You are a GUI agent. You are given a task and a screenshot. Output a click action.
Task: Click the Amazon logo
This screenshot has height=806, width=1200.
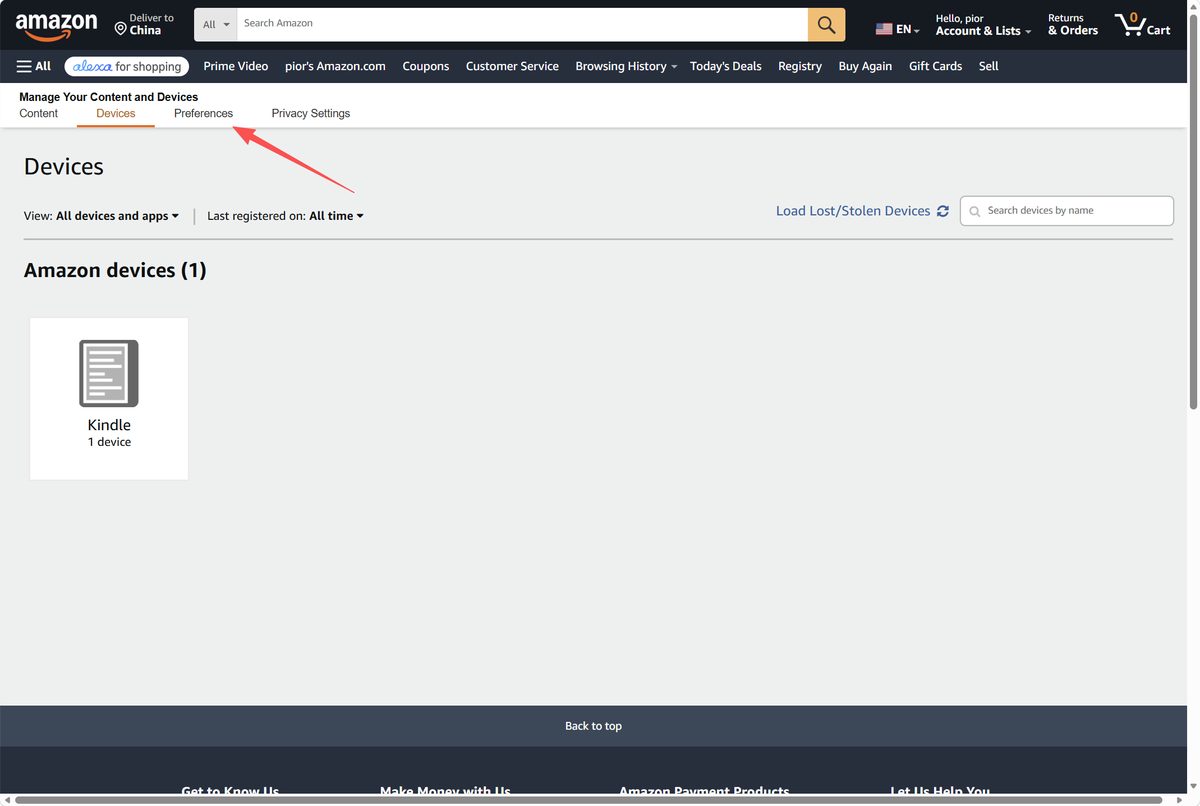[x=57, y=25]
